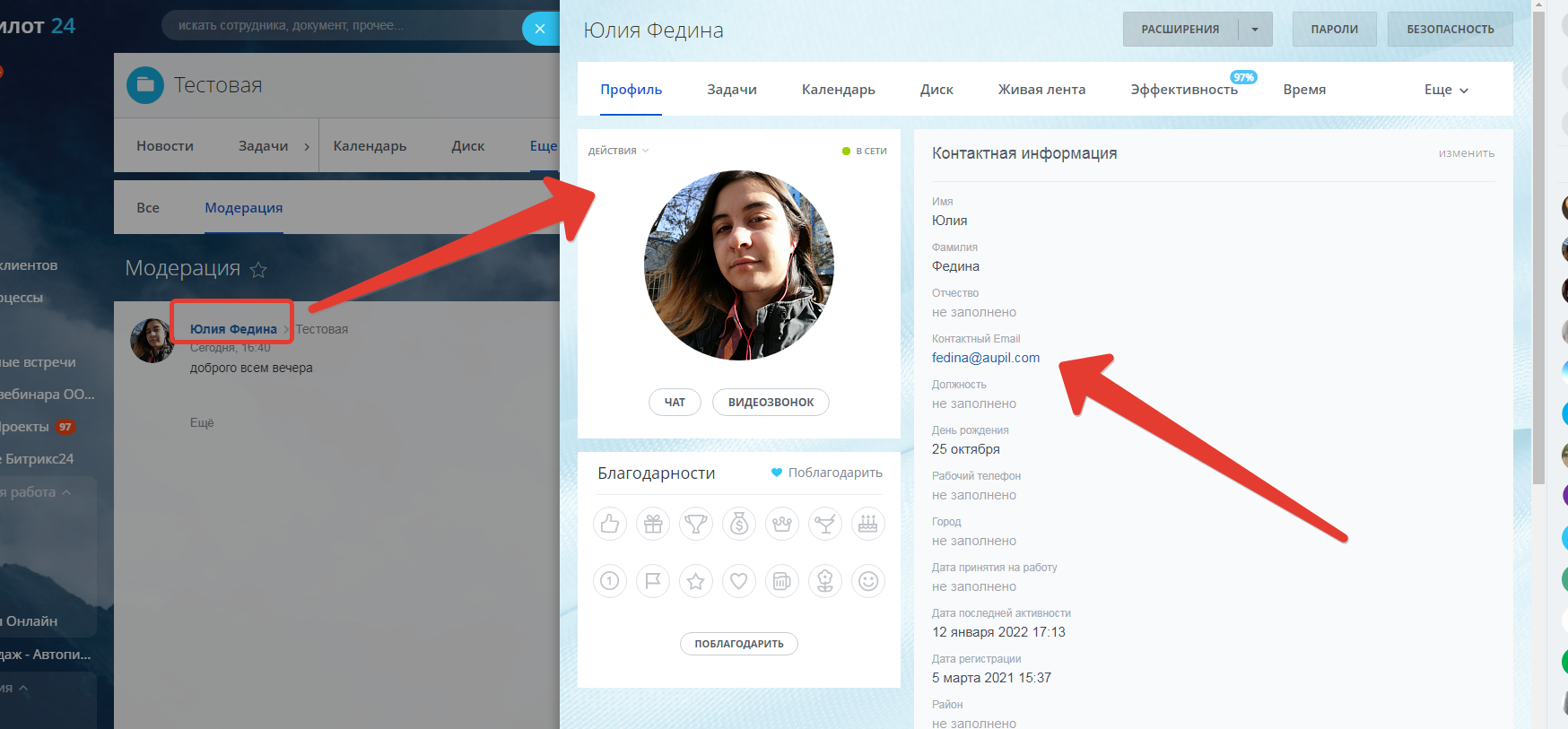Open the Действия dropdown above avatar
This screenshot has height=729, width=1568.
[618, 151]
